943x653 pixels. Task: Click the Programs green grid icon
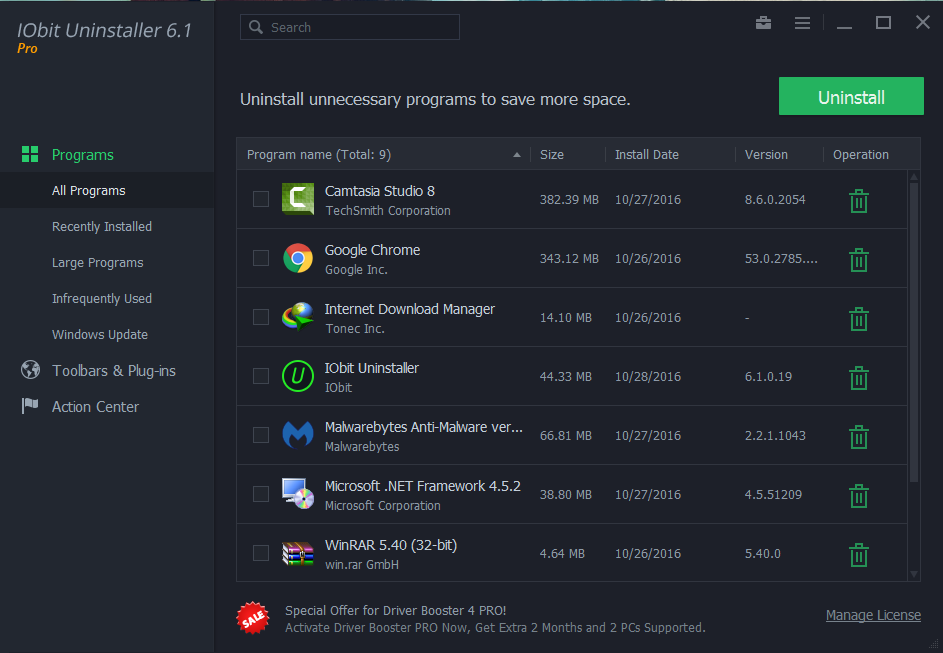pyautogui.click(x=30, y=154)
